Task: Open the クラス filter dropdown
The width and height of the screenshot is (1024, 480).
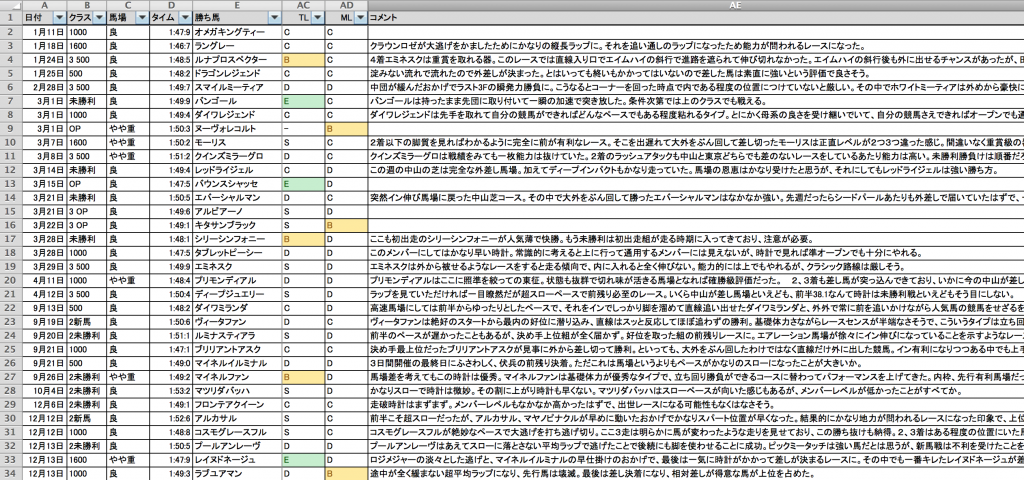Action: (x=99, y=18)
